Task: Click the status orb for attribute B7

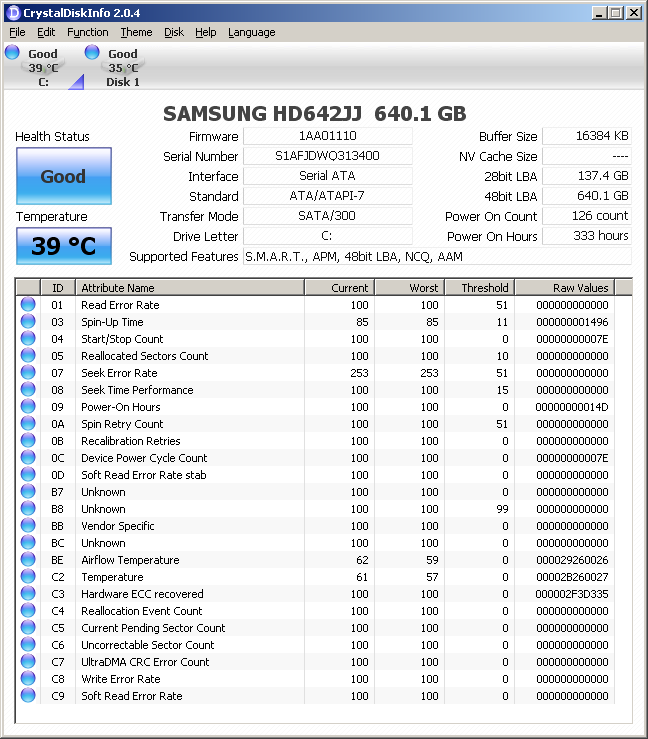Action: 28,491
